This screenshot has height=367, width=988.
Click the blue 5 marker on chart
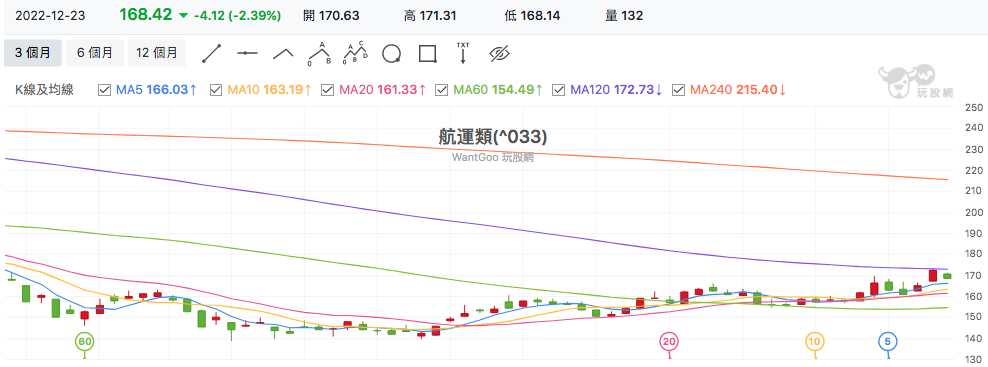[x=888, y=342]
